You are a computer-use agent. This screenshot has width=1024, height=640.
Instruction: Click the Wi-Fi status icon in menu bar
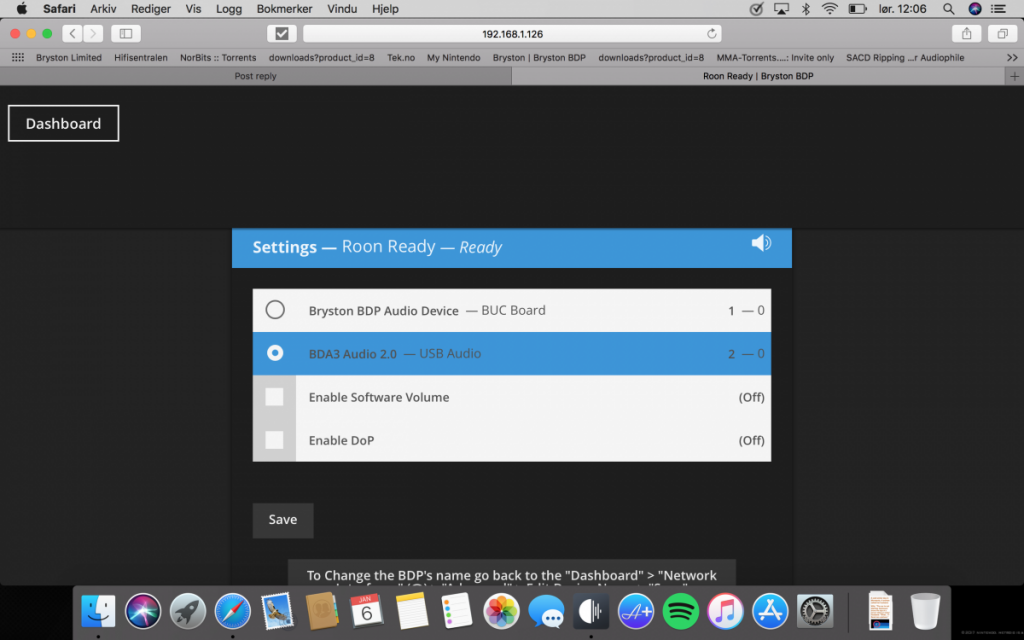(x=830, y=9)
